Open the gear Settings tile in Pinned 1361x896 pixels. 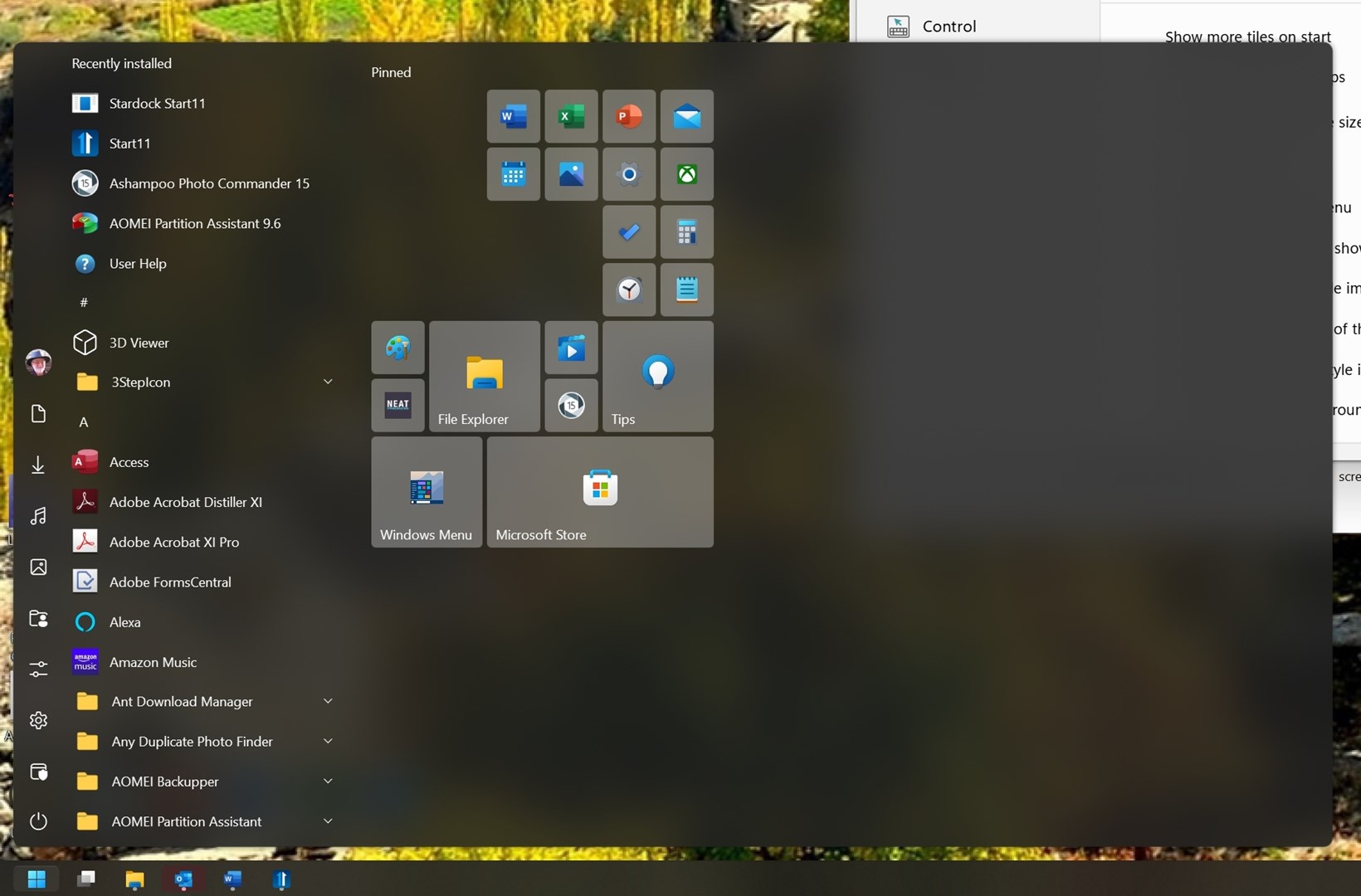point(629,174)
